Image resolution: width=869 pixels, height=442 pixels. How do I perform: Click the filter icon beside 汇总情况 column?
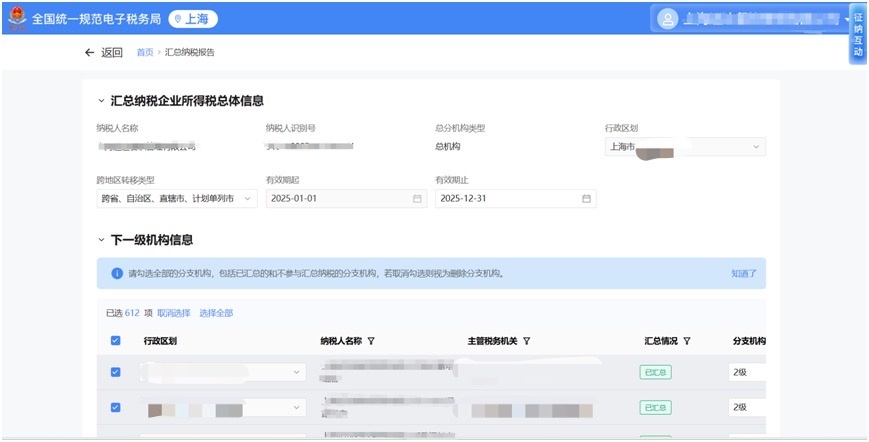pyautogui.click(x=688, y=341)
